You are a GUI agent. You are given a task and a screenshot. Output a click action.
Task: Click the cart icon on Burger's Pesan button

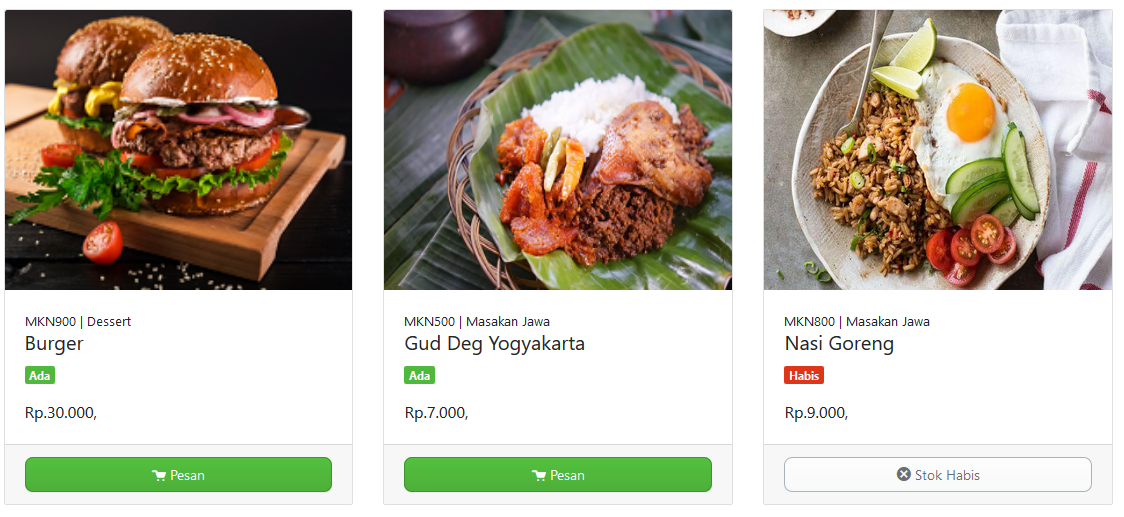[x=159, y=475]
